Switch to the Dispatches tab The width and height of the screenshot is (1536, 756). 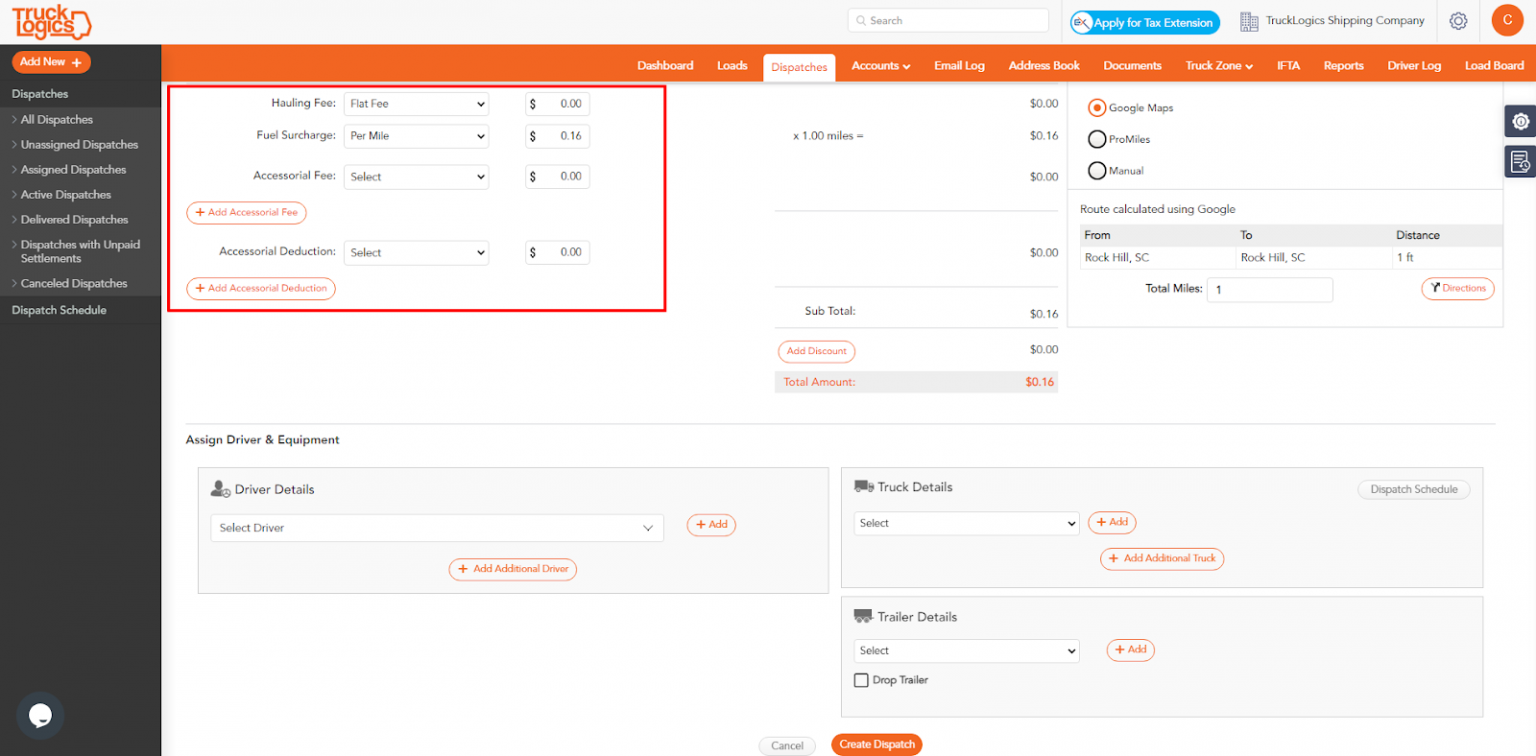click(798, 66)
